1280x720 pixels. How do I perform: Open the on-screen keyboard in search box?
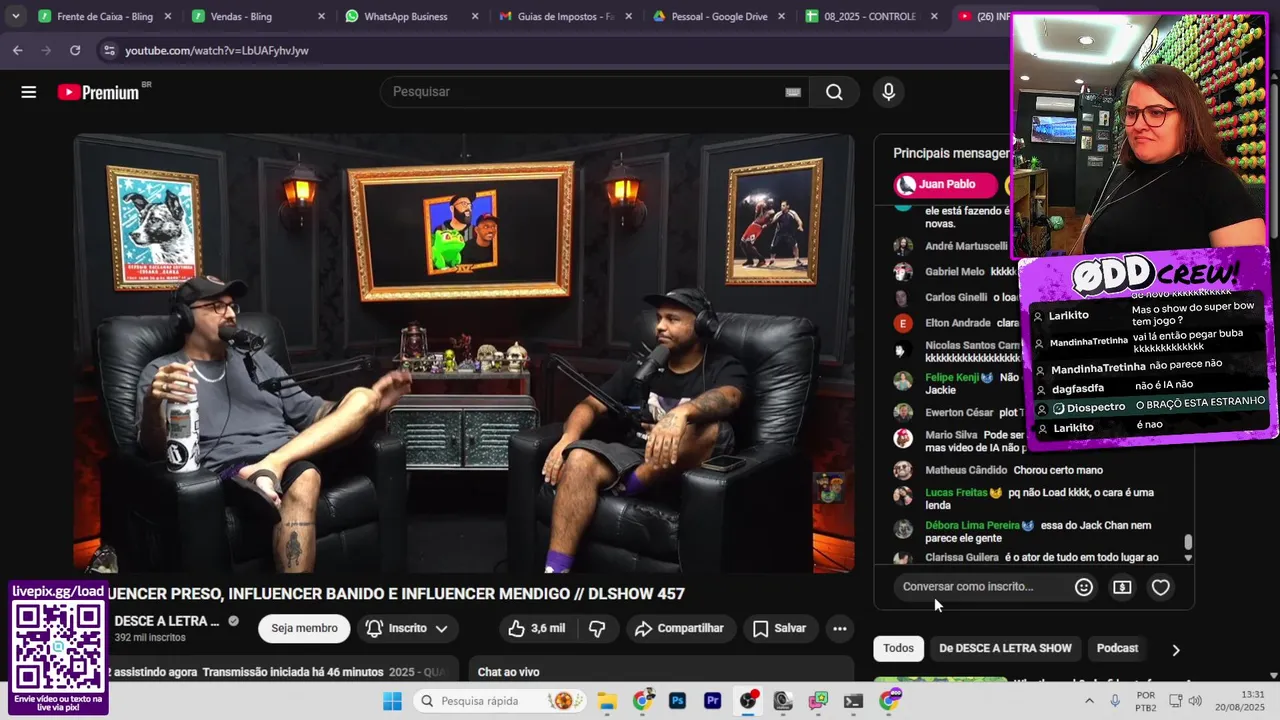[x=793, y=92]
